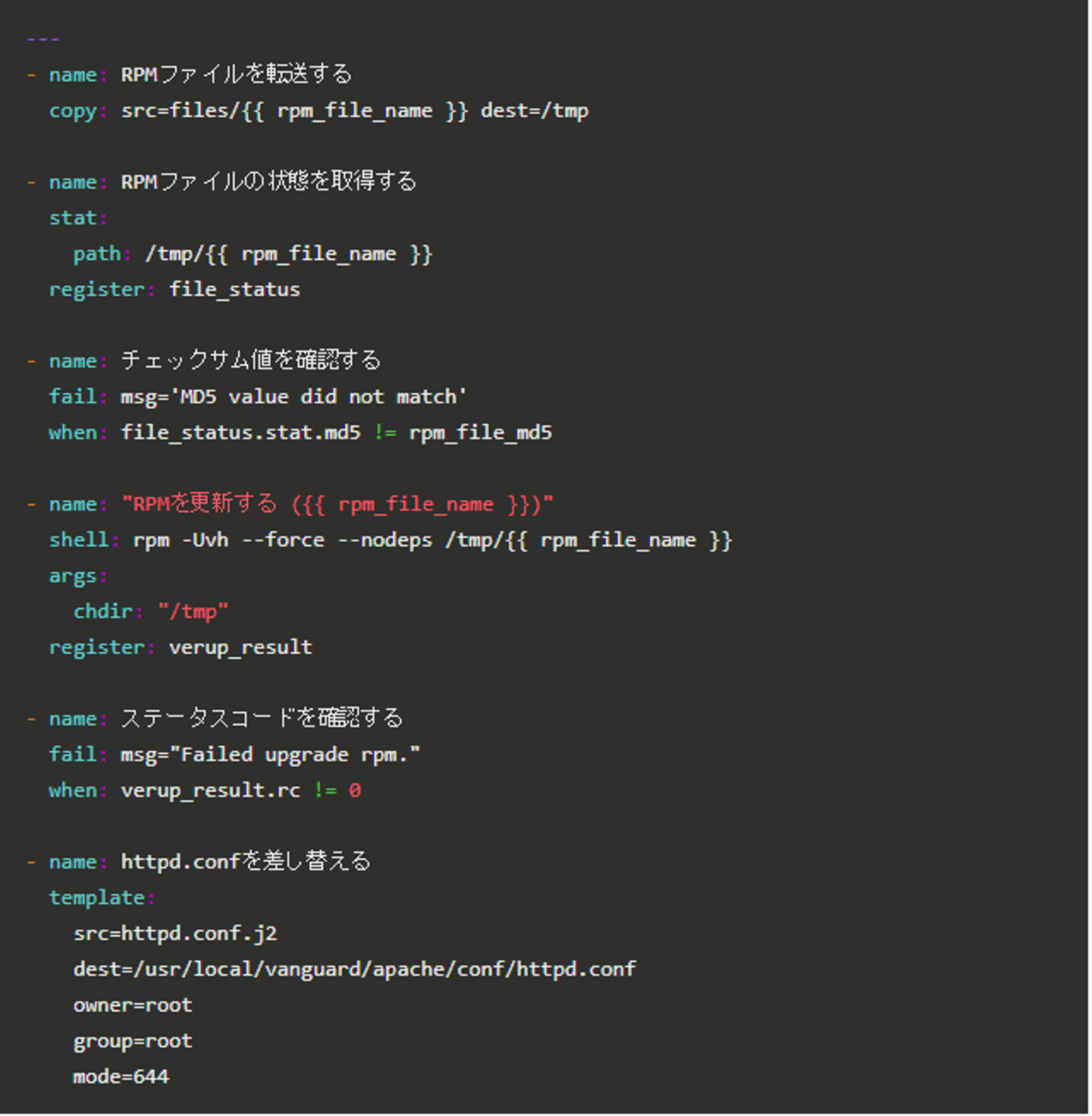Click the file_status register value
1092x1116 pixels.
(x=234, y=290)
